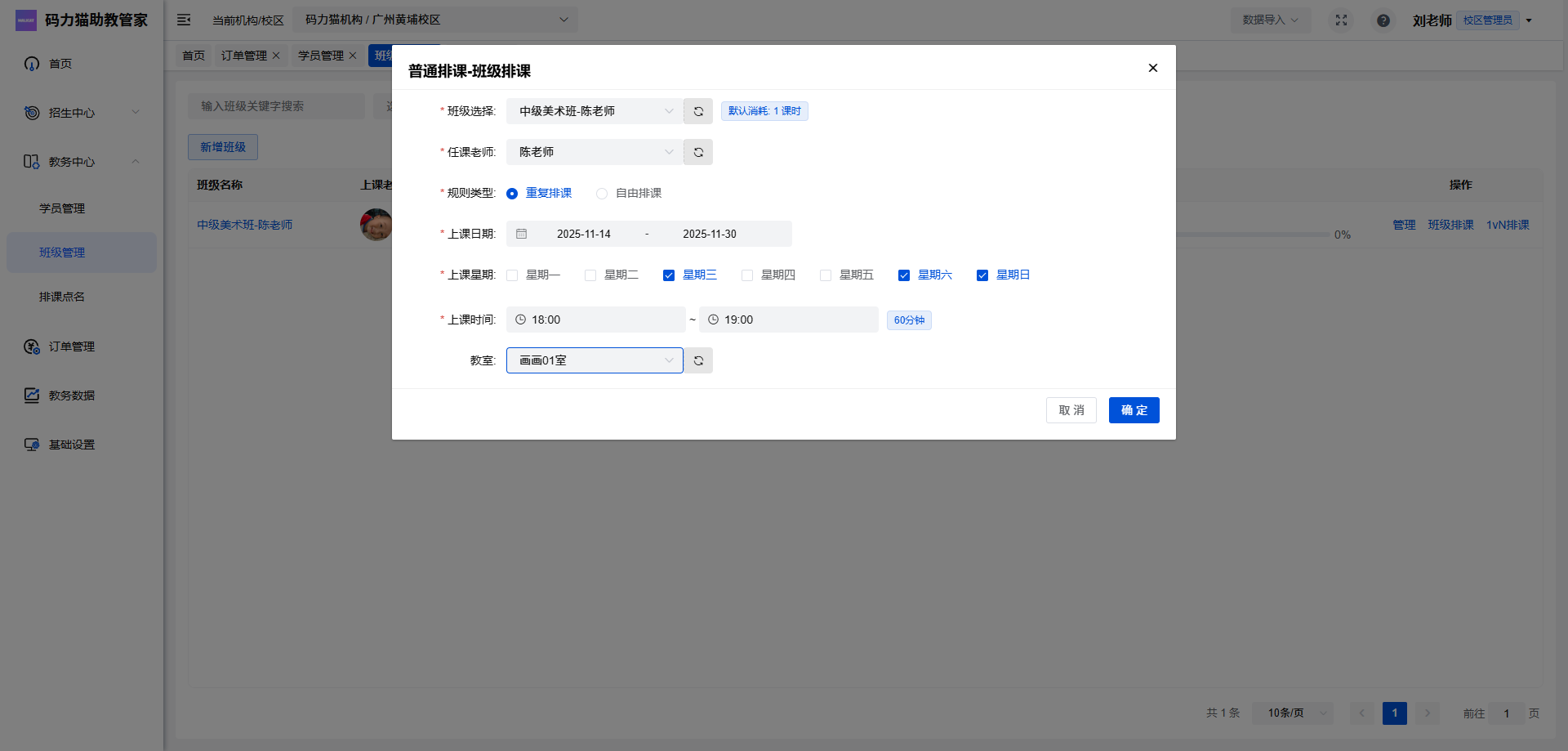
Task: Click refresh icon beside class selection
Action: click(x=698, y=111)
